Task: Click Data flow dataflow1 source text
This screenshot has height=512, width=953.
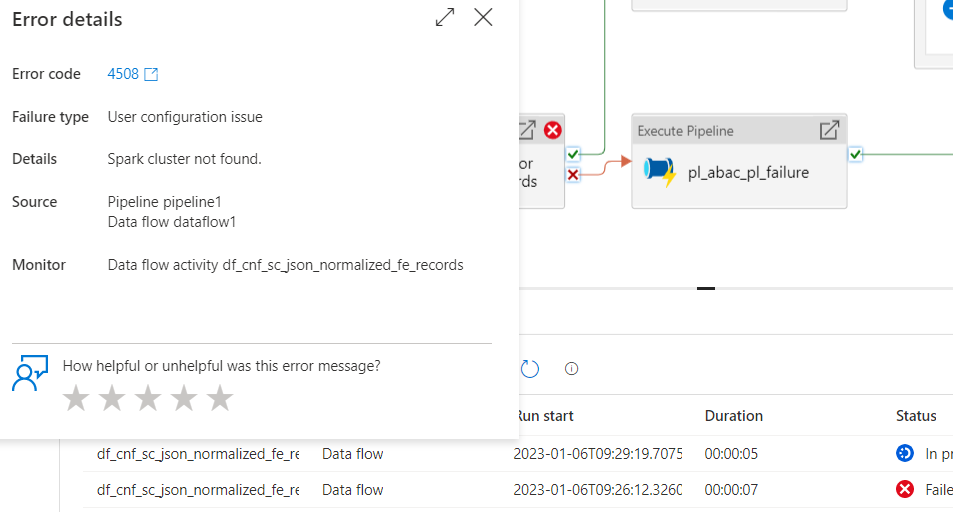Action: point(171,222)
